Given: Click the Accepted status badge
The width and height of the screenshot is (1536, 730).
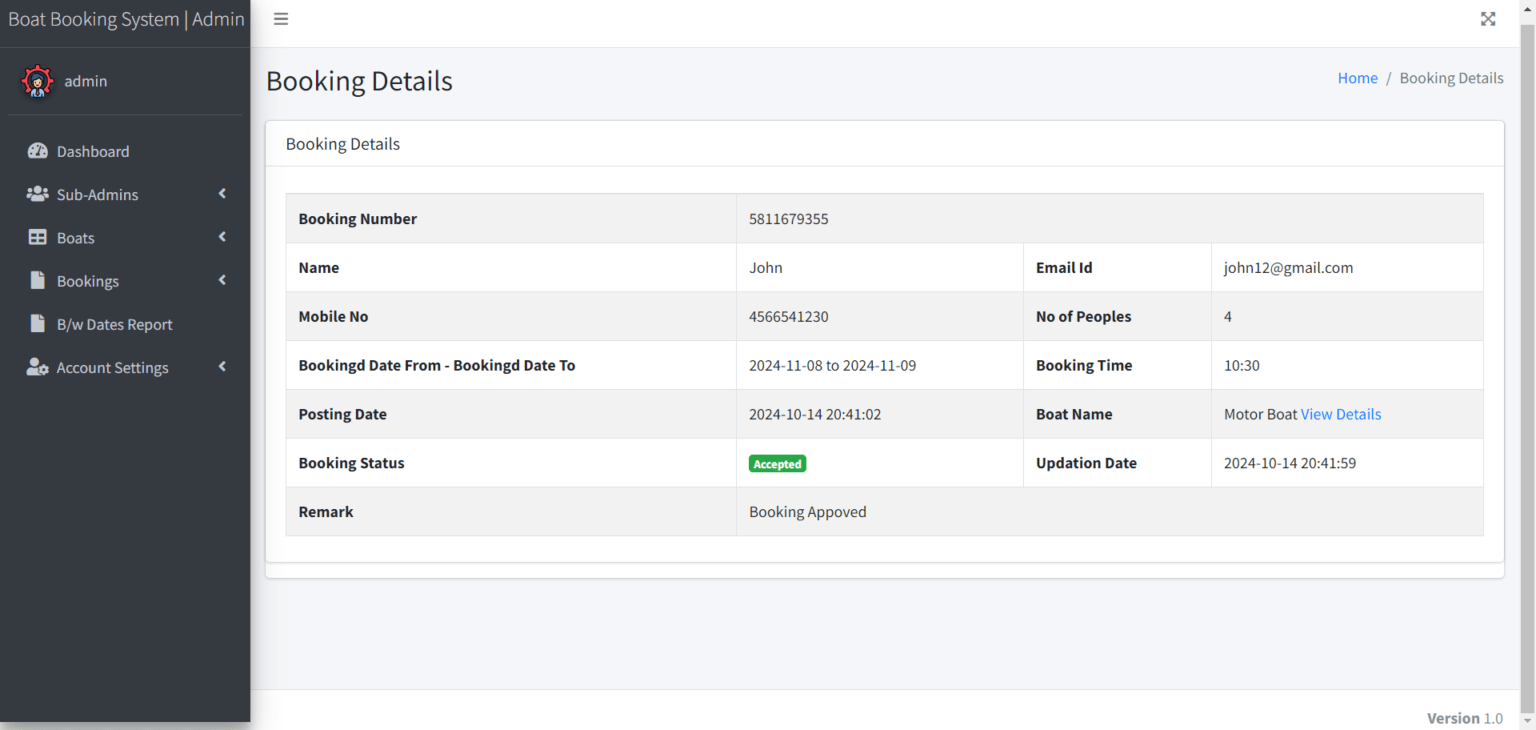Looking at the screenshot, I should point(777,463).
